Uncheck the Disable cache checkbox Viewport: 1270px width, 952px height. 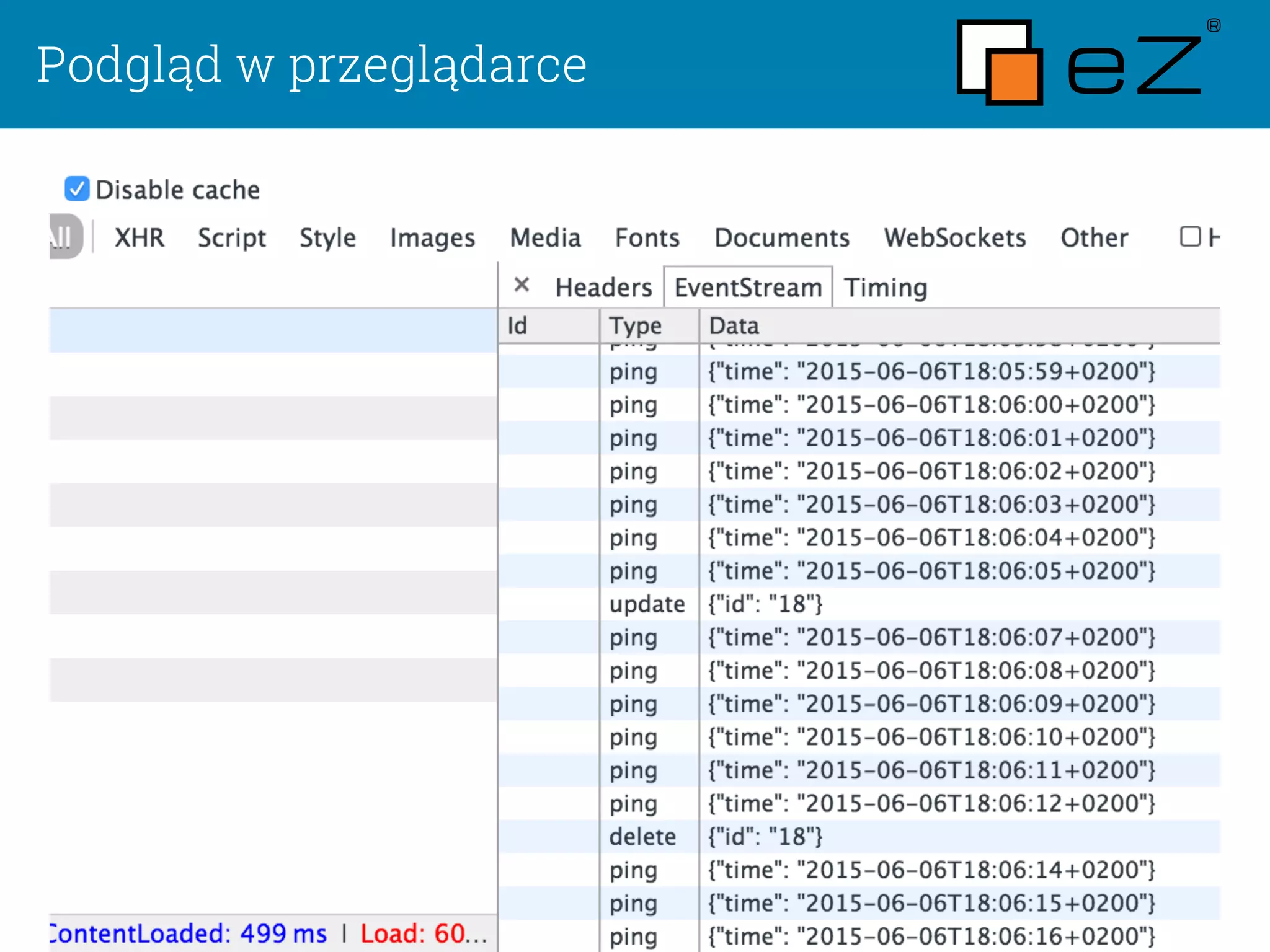coord(78,189)
